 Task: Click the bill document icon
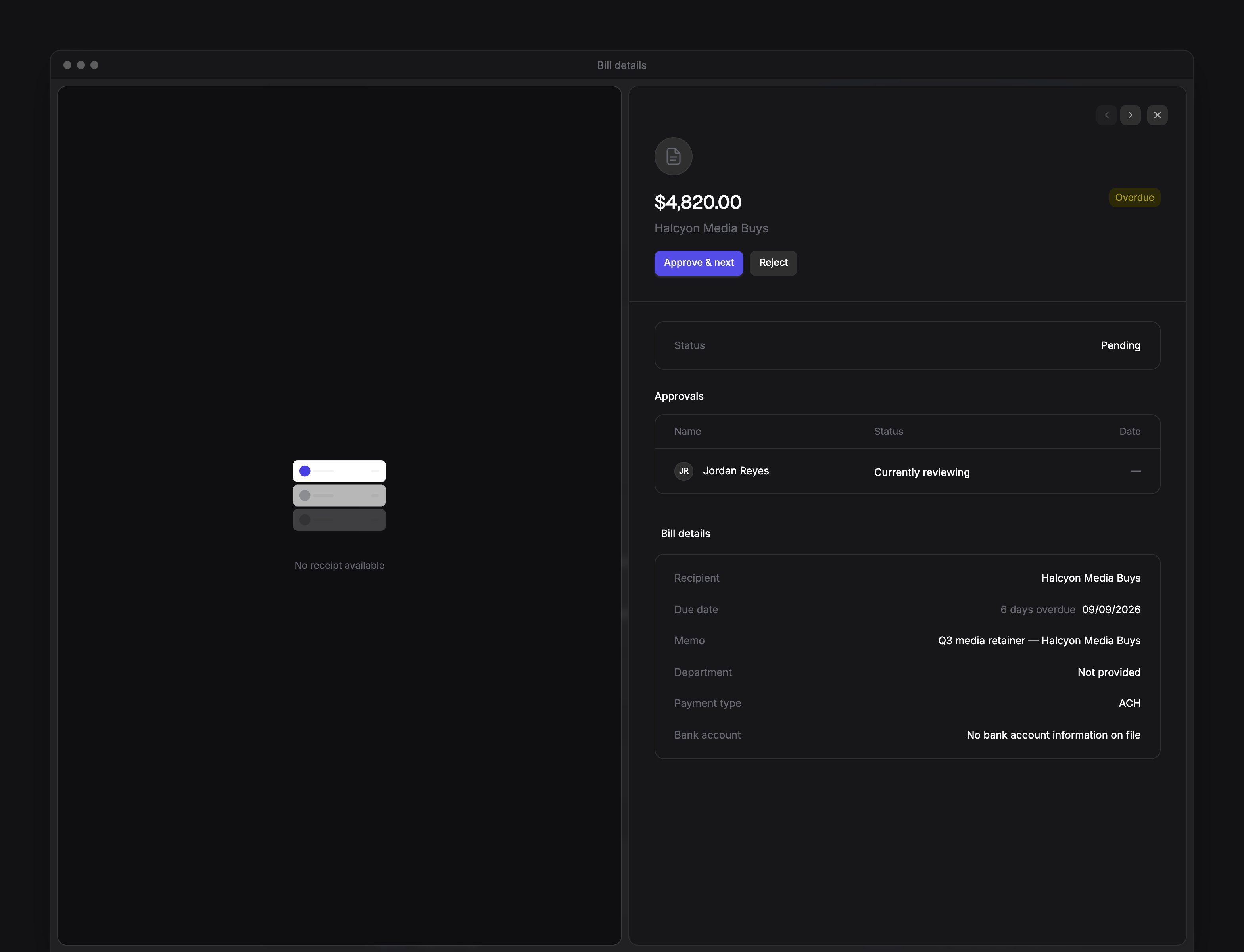pyautogui.click(x=673, y=156)
